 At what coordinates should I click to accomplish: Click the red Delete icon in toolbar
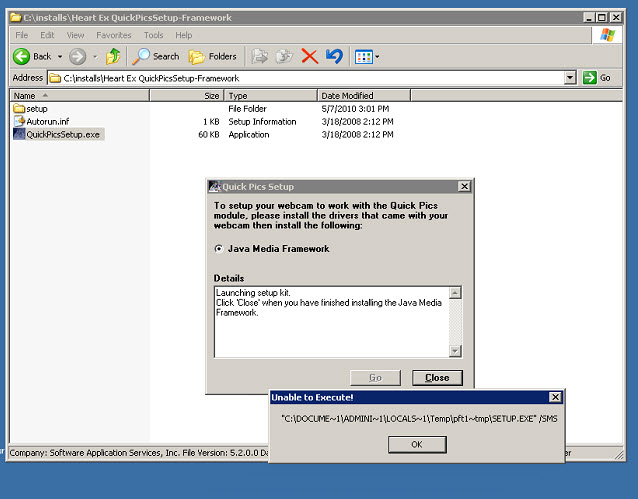309,56
